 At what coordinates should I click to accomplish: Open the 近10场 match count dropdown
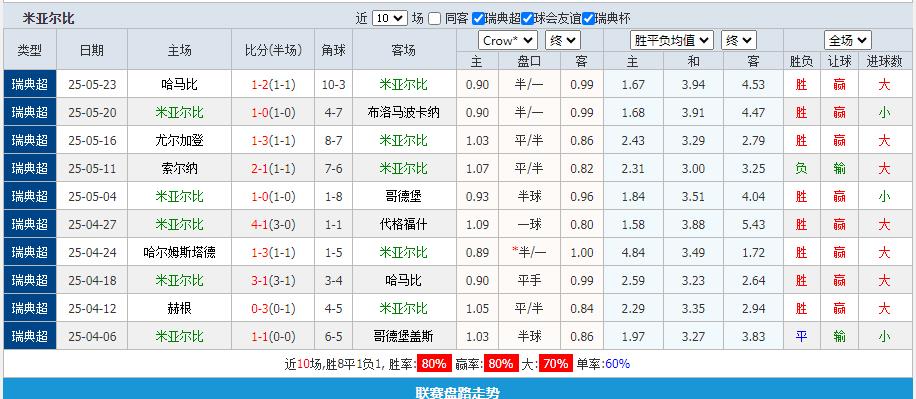coord(389,18)
